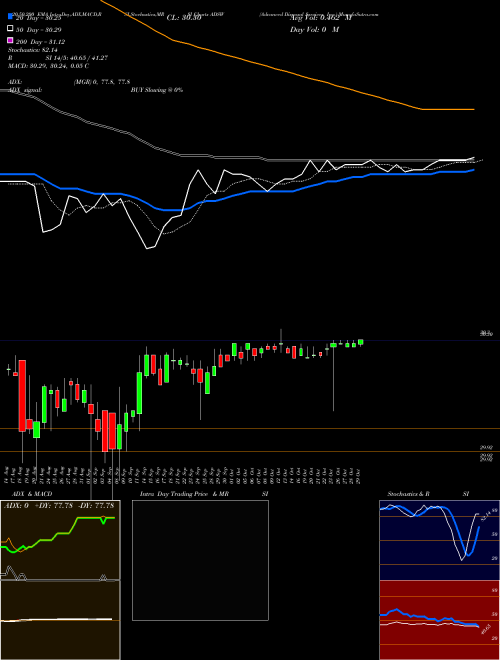Click the orange 200 day average line end
The height and width of the screenshot is (660, 500).
474,109
